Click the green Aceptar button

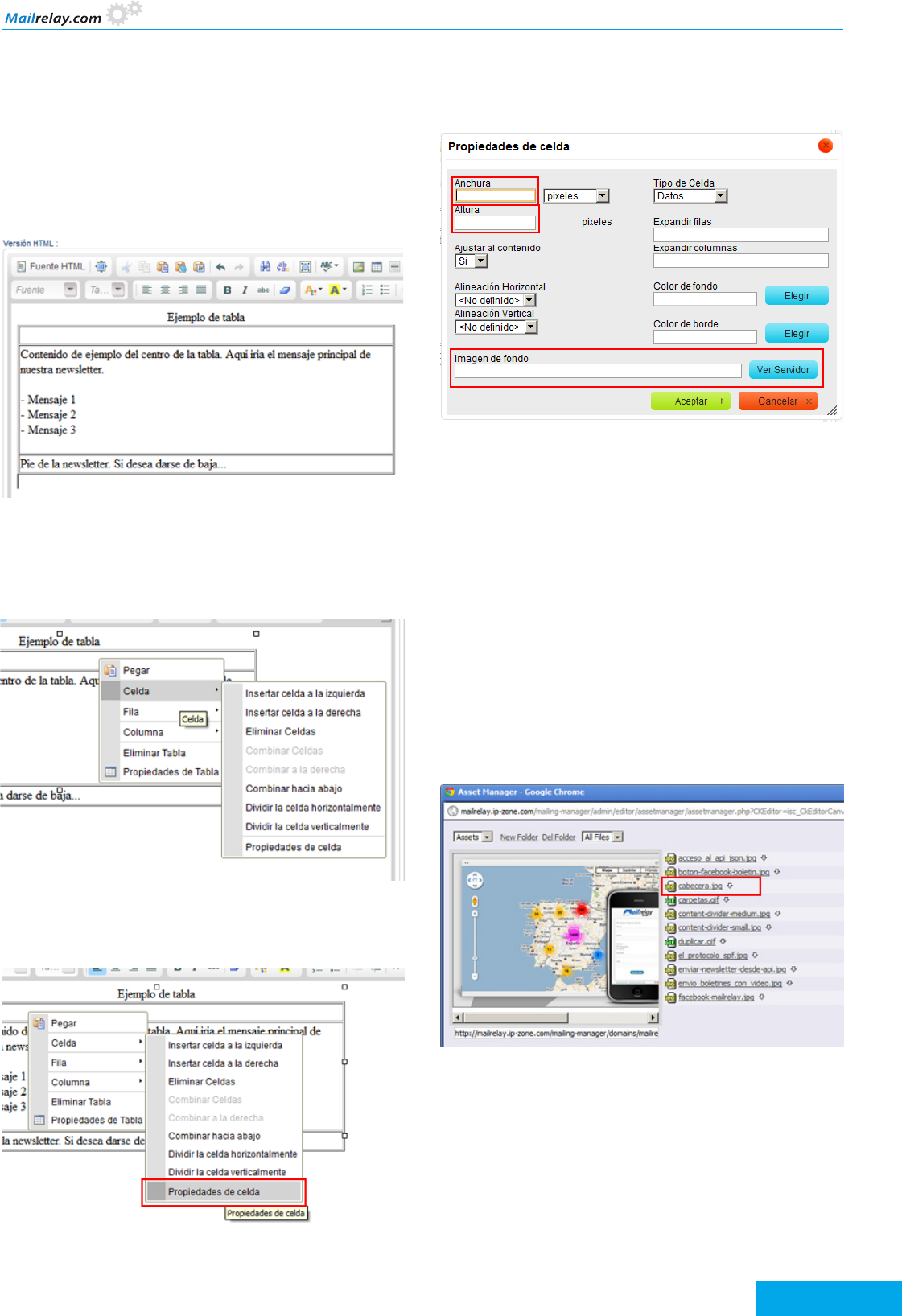[x=690, y=401]
